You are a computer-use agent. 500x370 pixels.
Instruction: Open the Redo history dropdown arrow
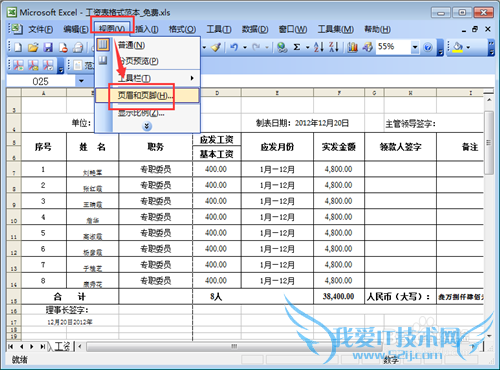pos(267,48)
